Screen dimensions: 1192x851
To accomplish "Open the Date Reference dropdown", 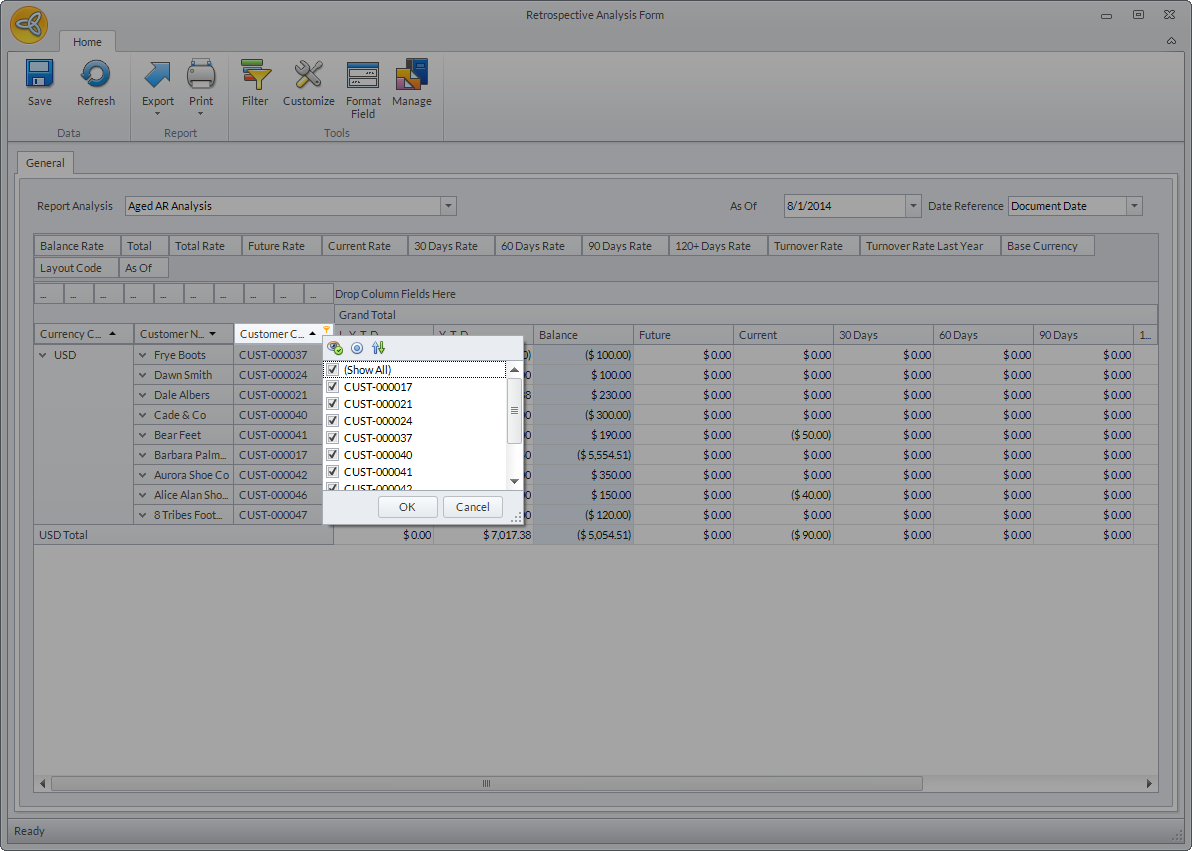I will [x=1134, y=206].
